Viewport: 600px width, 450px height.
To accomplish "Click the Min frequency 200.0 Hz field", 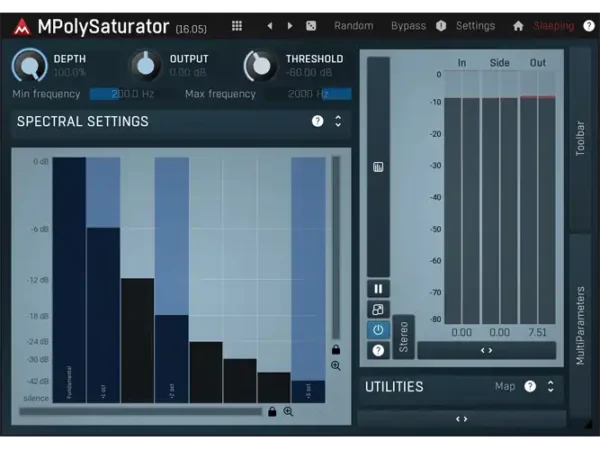I will pos(131,94).
